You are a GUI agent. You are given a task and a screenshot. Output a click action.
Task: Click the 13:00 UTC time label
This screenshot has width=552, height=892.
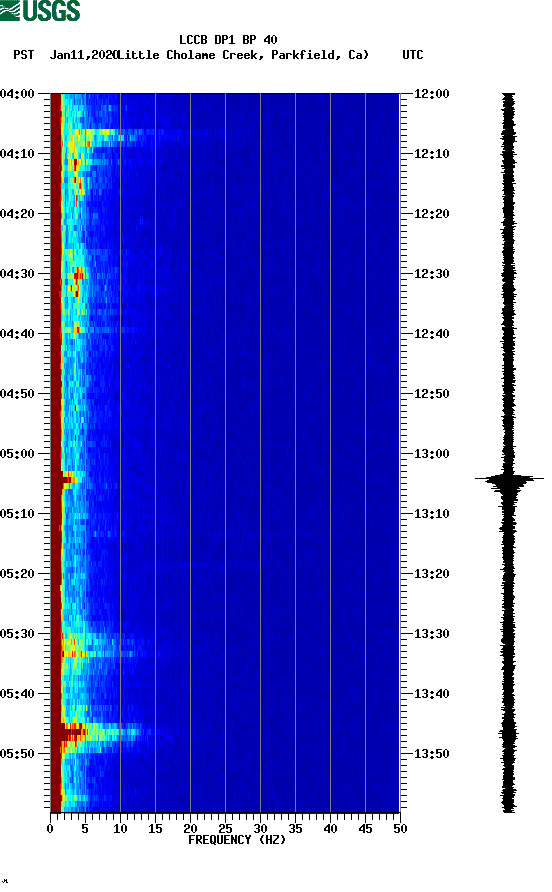pos(431,454)
